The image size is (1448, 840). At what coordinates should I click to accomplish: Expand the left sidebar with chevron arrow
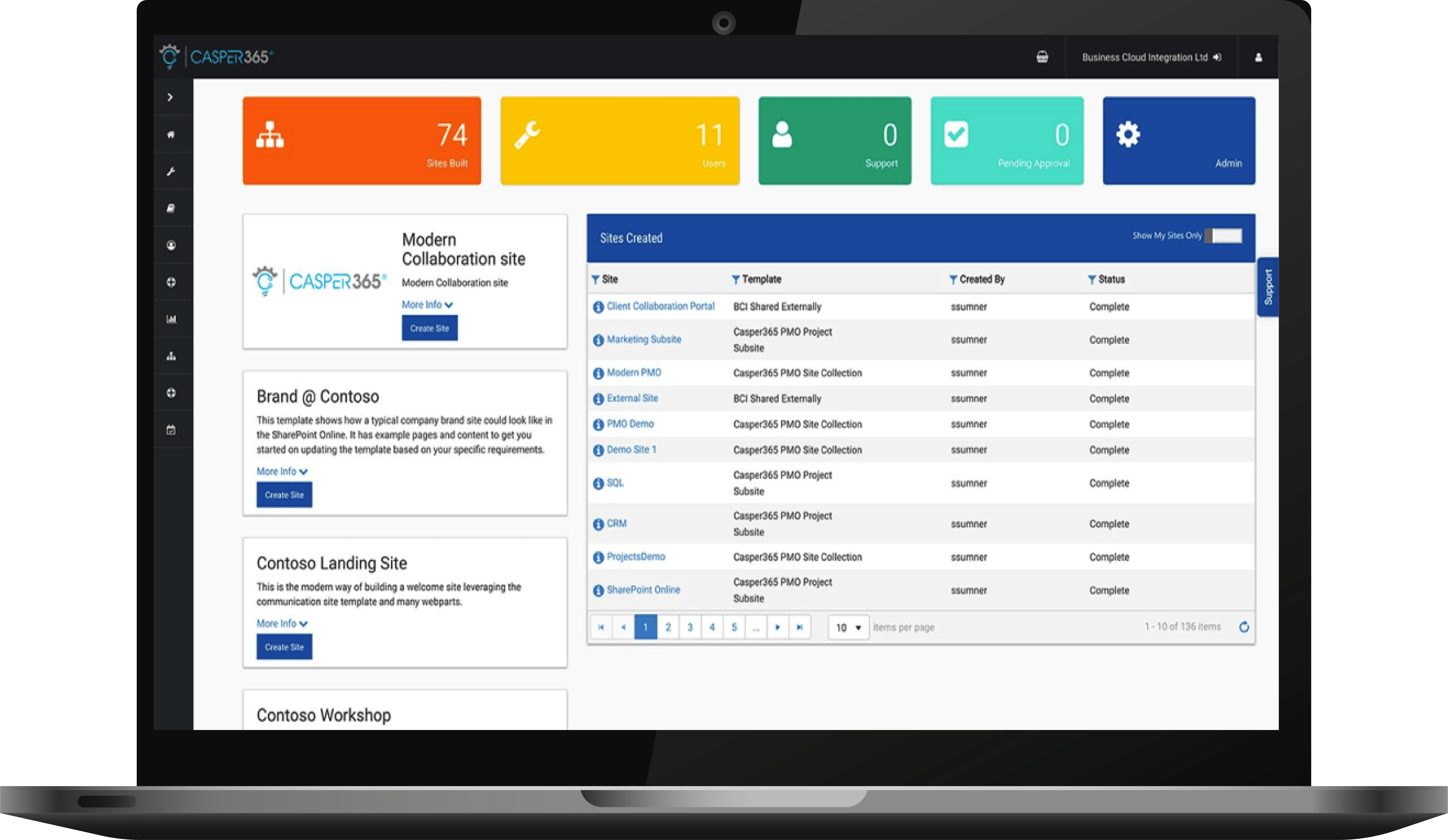170,97
